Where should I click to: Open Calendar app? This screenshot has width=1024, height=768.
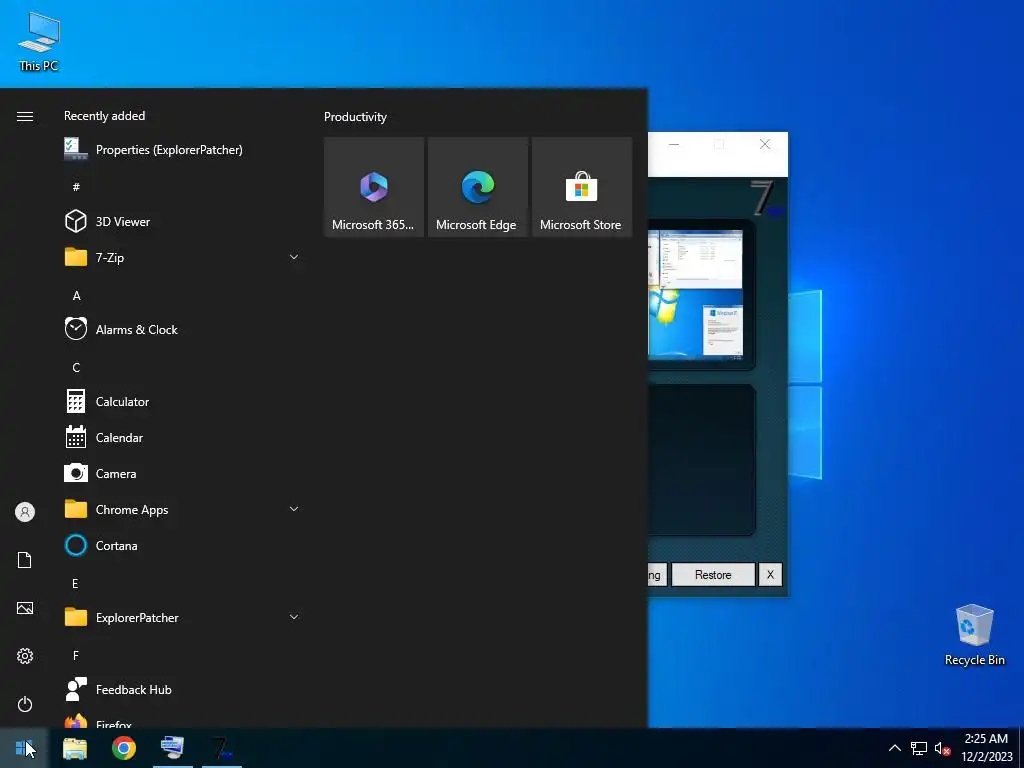(182, 438)
